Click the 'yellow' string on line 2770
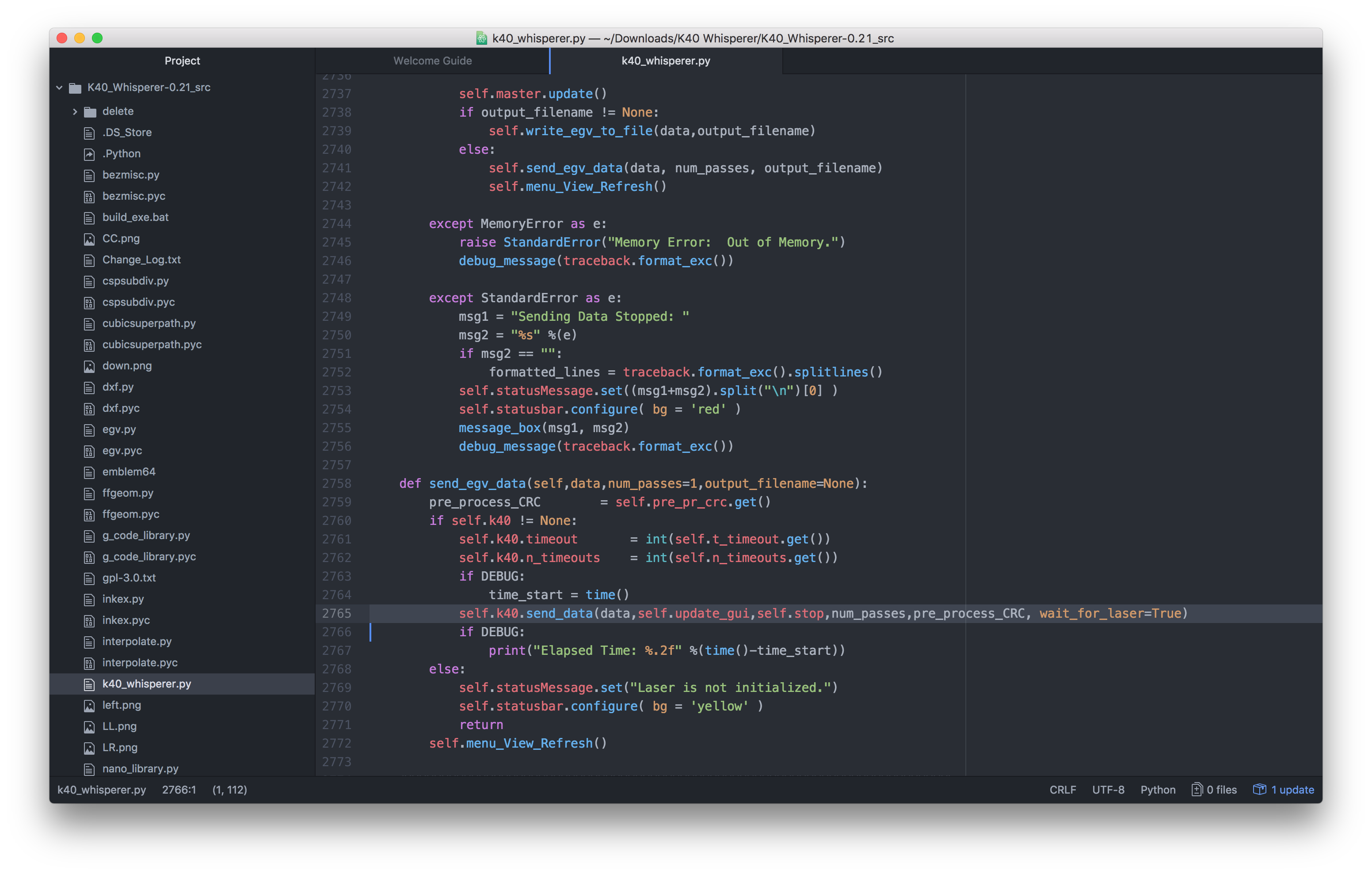Screen dimensions: 1372x874 click(x=720, y=707)
